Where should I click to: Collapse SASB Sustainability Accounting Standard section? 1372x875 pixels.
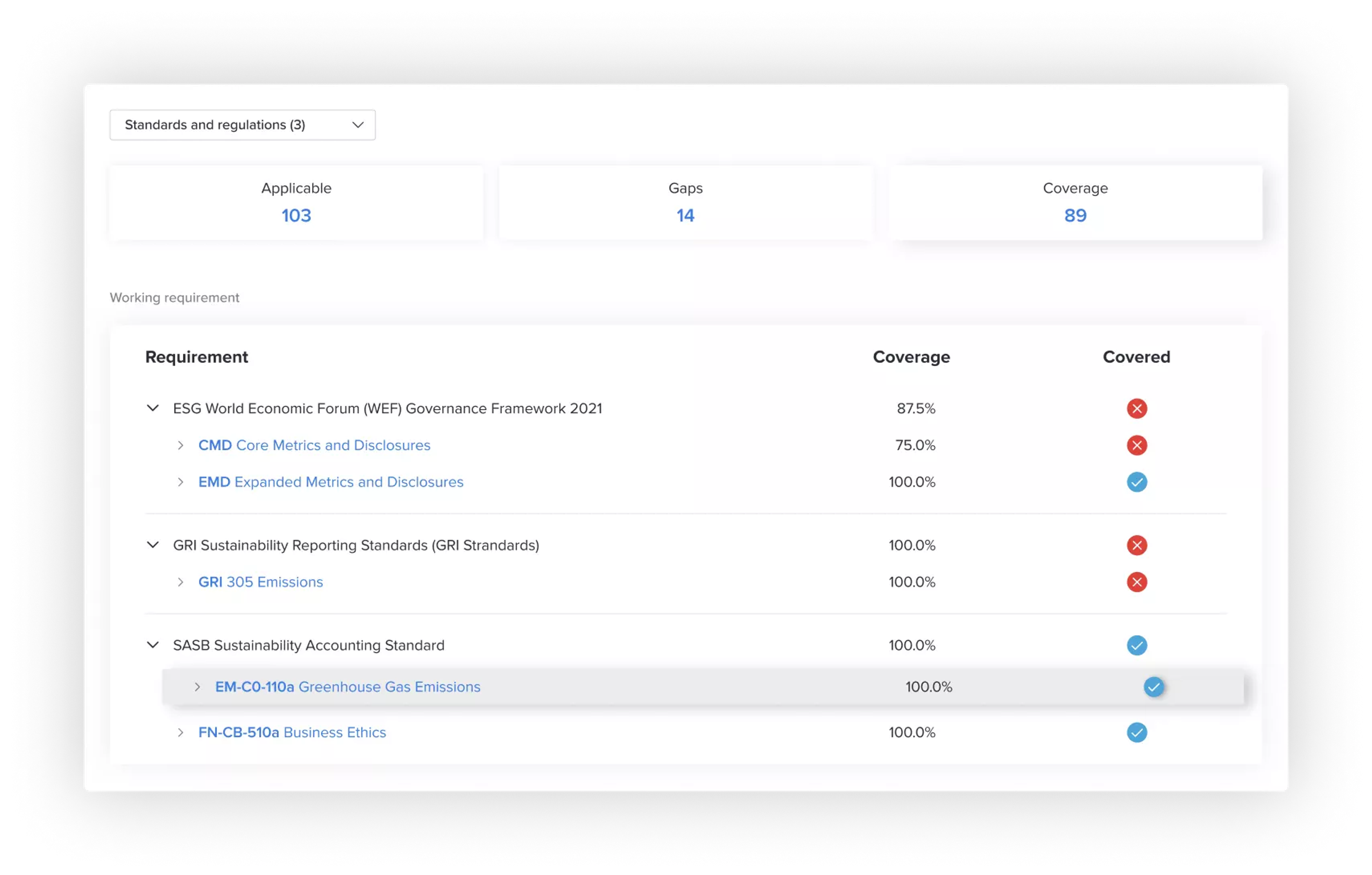153,645
